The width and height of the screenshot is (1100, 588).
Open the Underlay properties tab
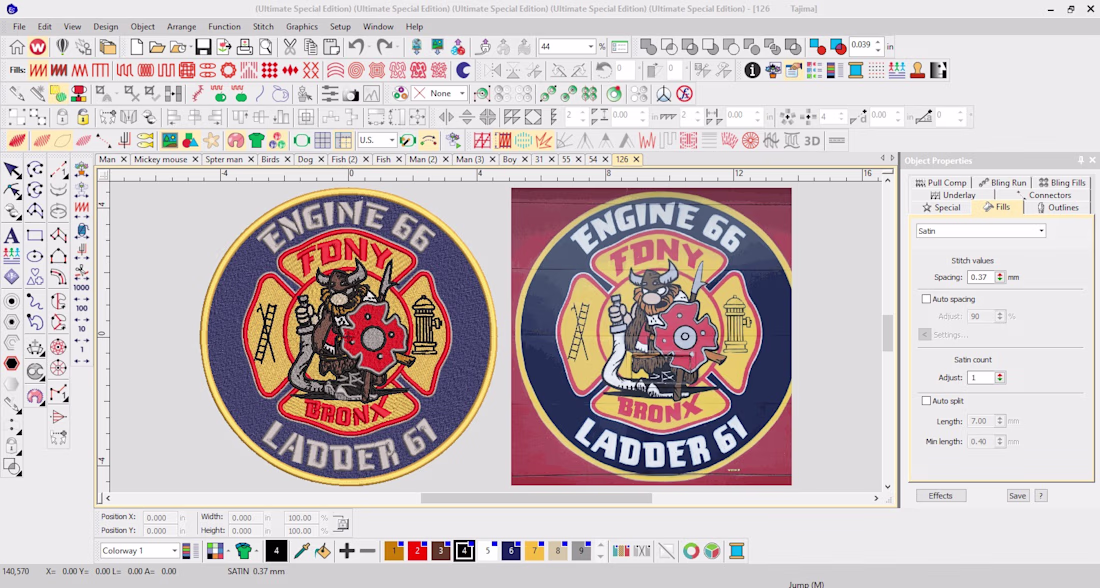pyautogui.click(x=953, y=195)
